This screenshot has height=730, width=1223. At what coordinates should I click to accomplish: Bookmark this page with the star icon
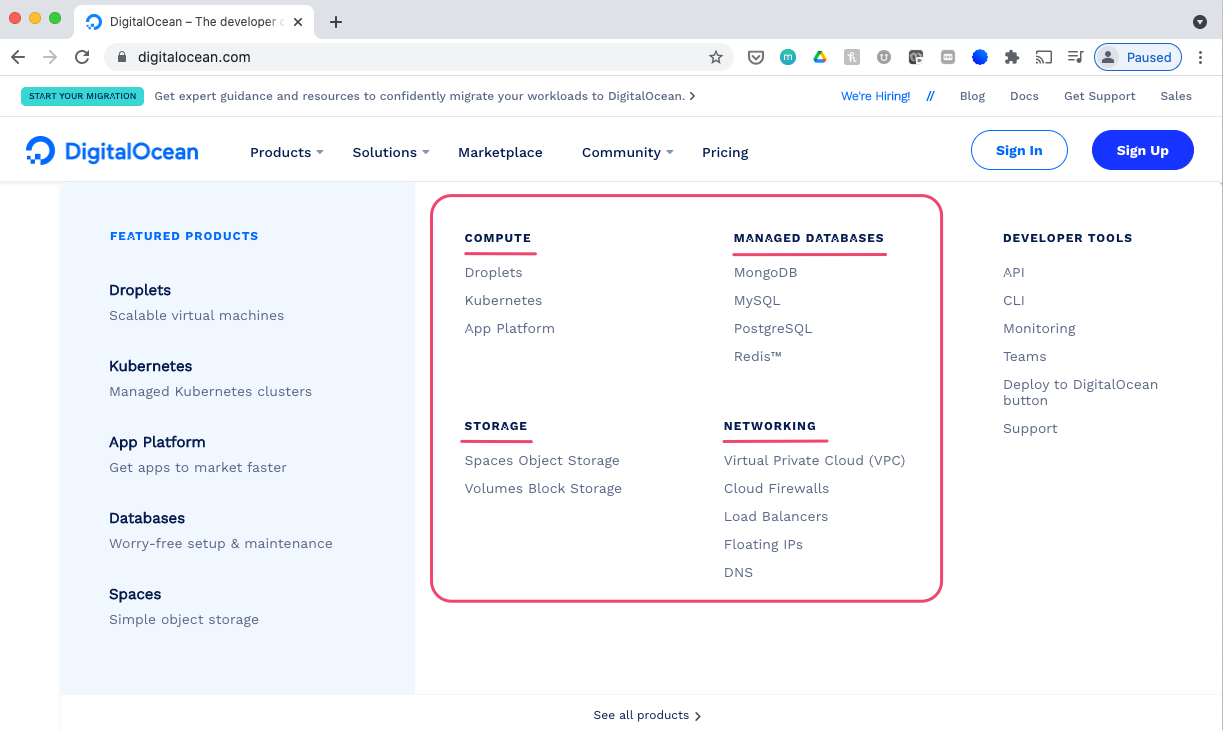716,57
